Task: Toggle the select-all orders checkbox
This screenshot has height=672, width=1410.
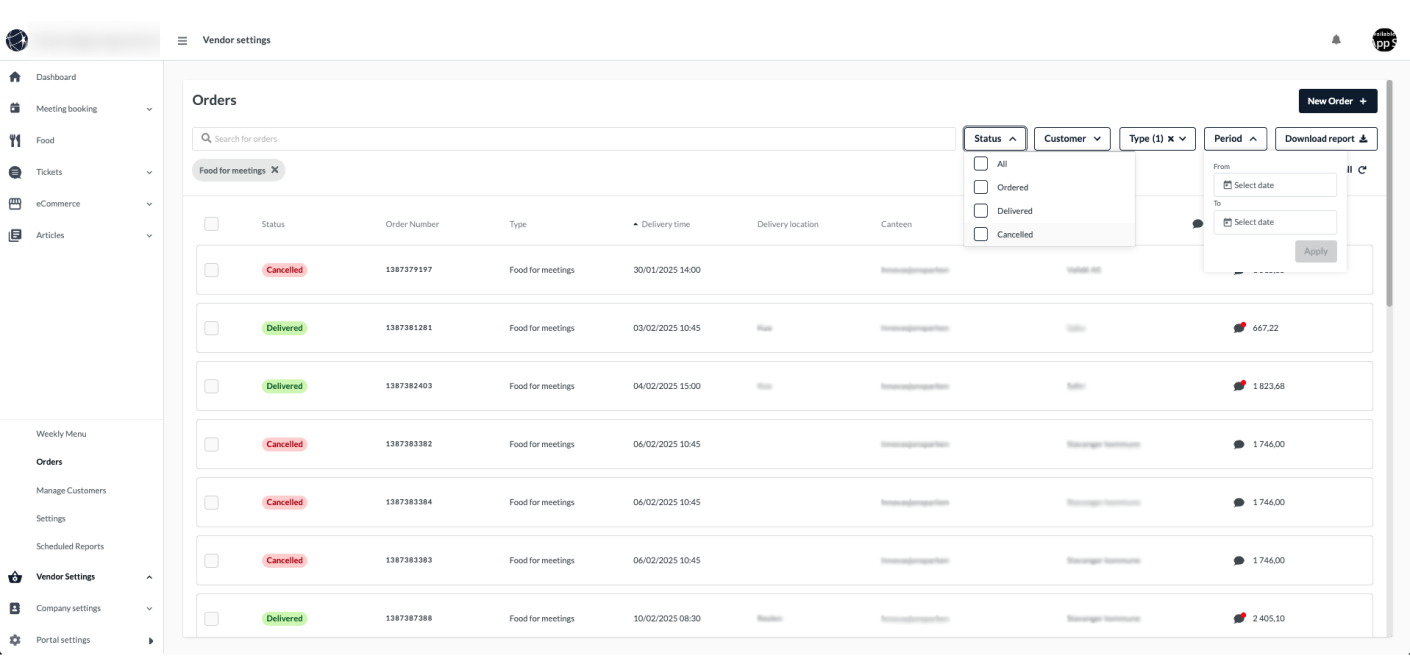Action: coord(211,224)
